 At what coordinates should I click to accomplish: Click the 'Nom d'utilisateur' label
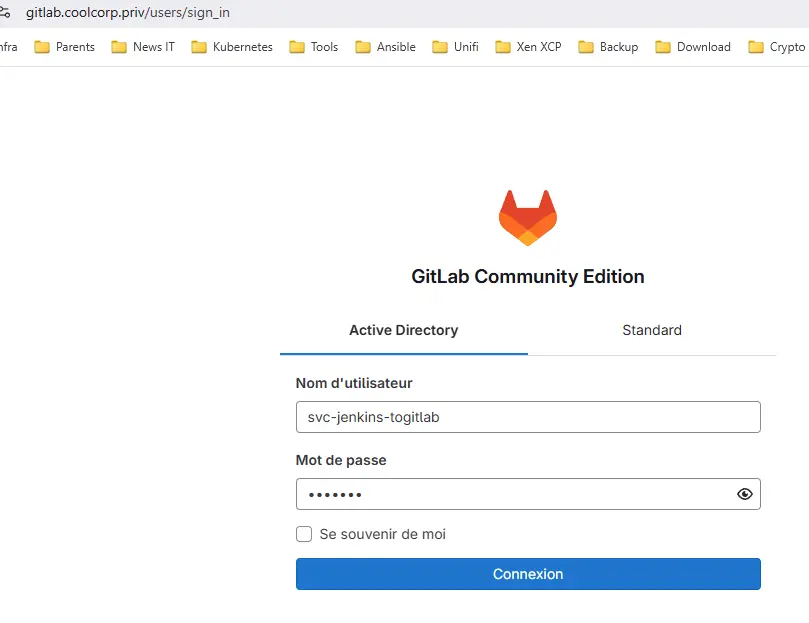pos(354,383)
